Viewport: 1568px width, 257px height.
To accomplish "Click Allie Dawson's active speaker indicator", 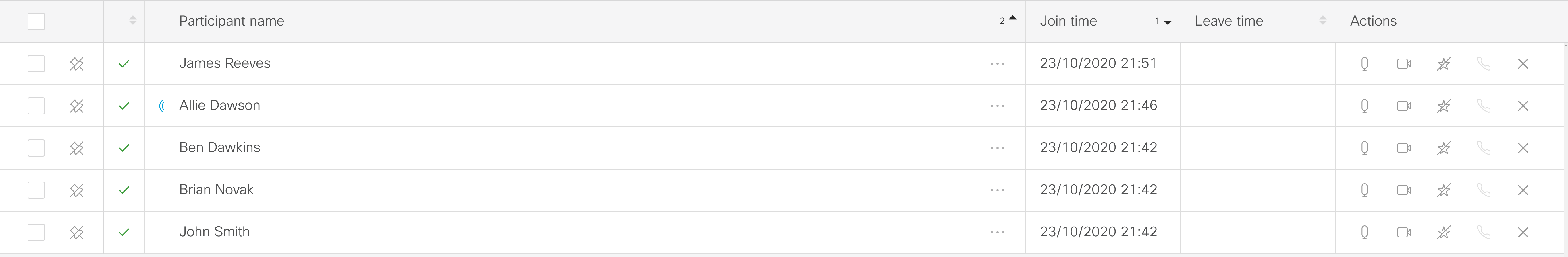I will (162, 106).
